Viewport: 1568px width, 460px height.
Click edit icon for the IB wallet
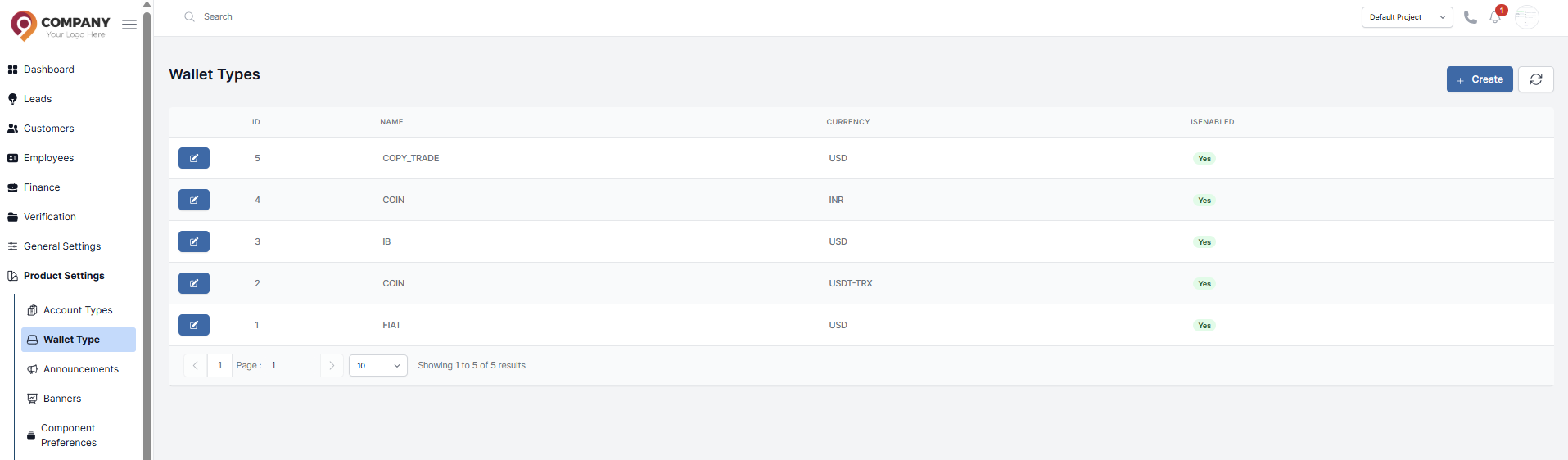coord(194,241)
